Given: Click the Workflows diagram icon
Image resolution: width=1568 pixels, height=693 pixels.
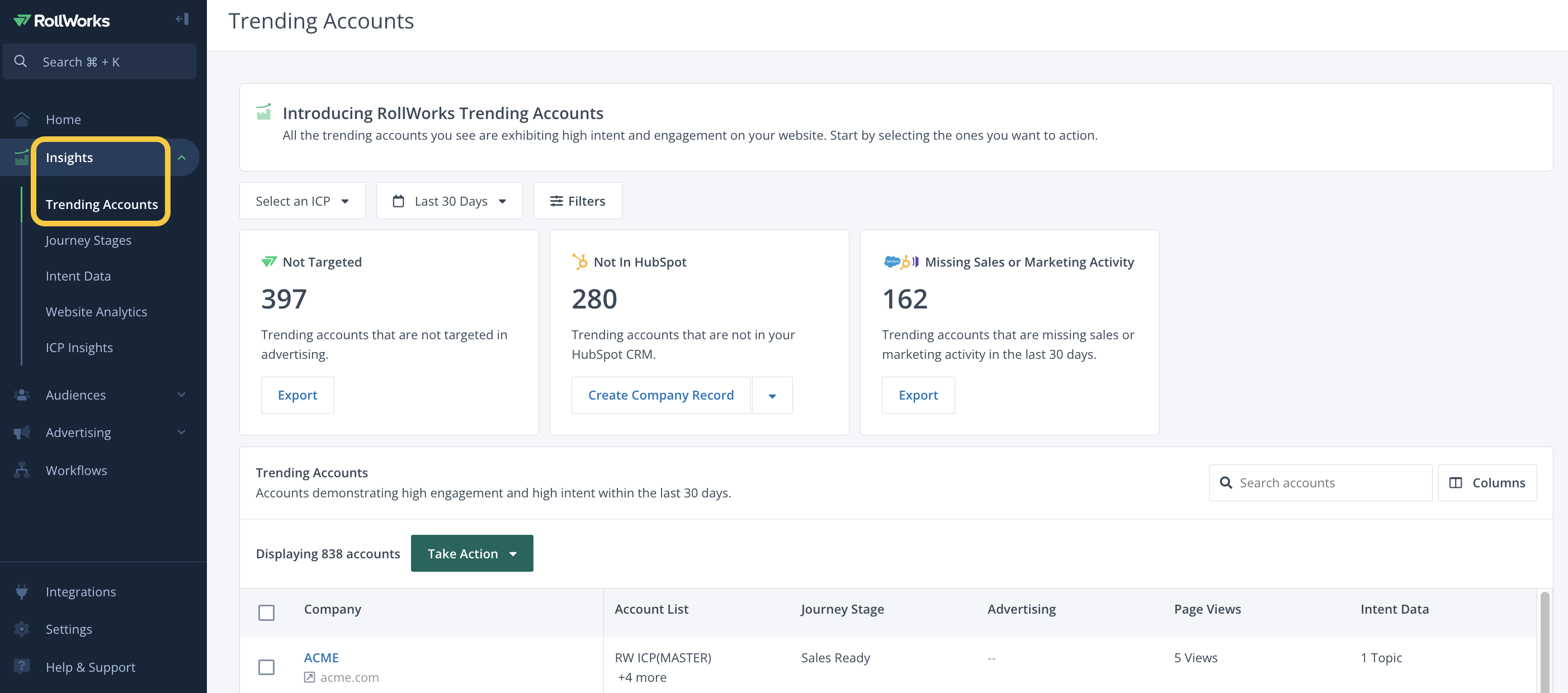Looking at the screenshot, I should pos(22,471).
